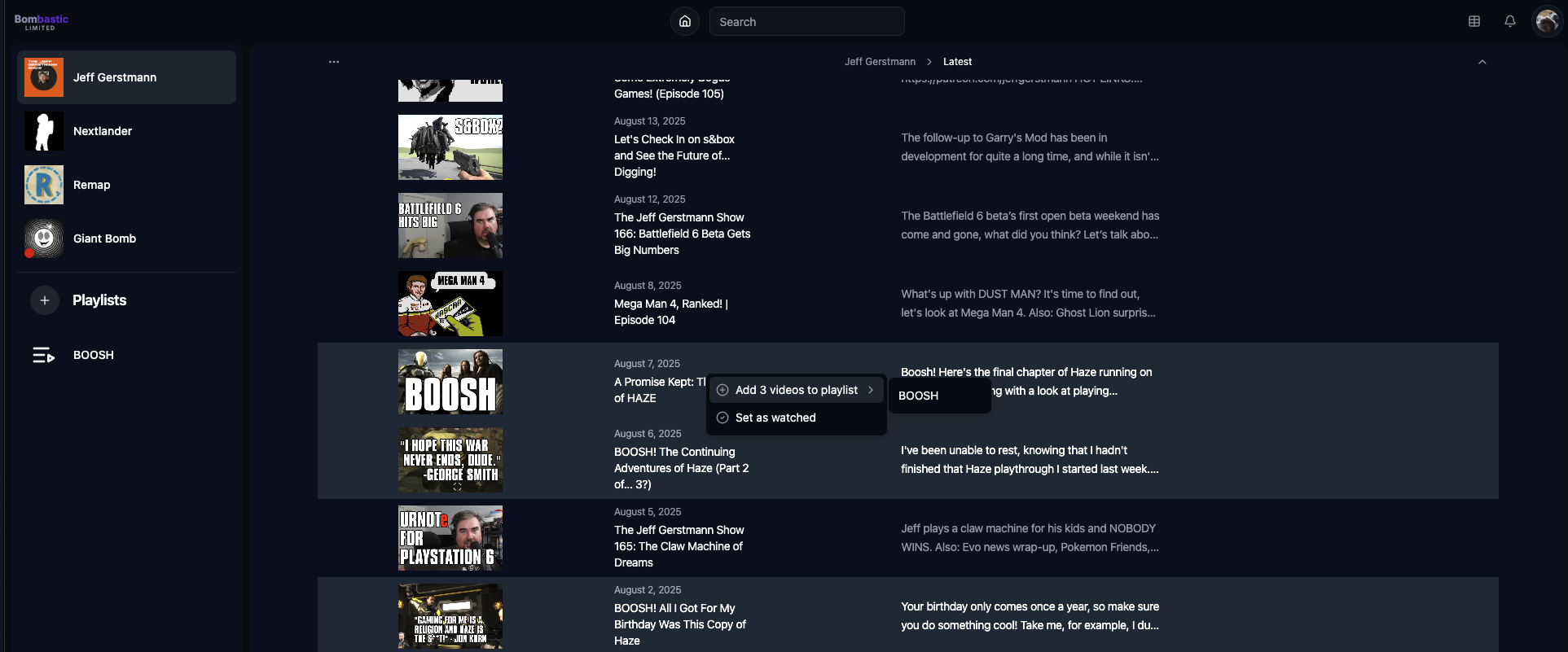The height and width of the screenshot is (652, 1568).
Task: Open the grid layout icon
Action: coord(1474,21)
